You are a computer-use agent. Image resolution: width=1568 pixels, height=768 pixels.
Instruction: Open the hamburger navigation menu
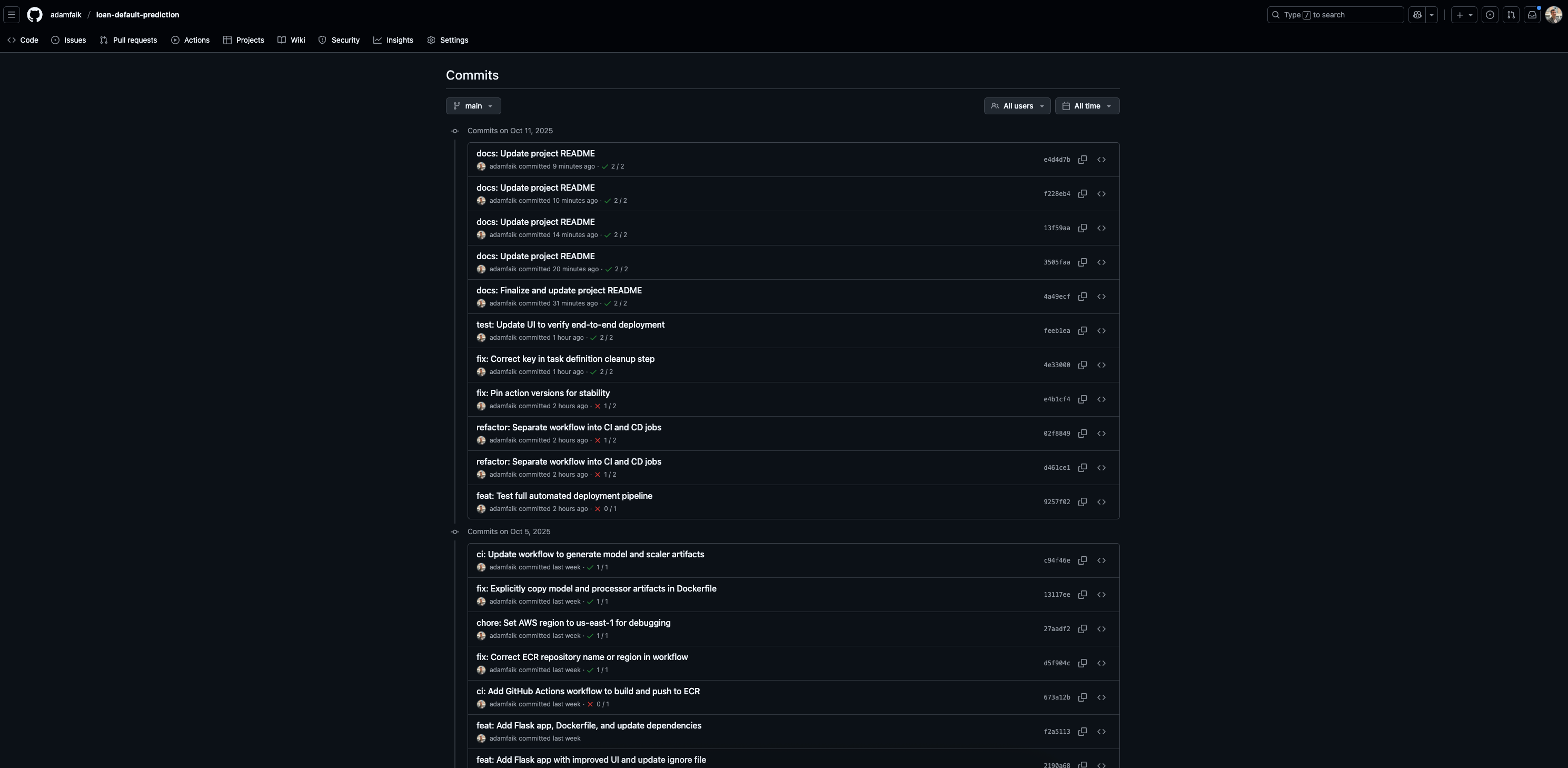[11, 15]
